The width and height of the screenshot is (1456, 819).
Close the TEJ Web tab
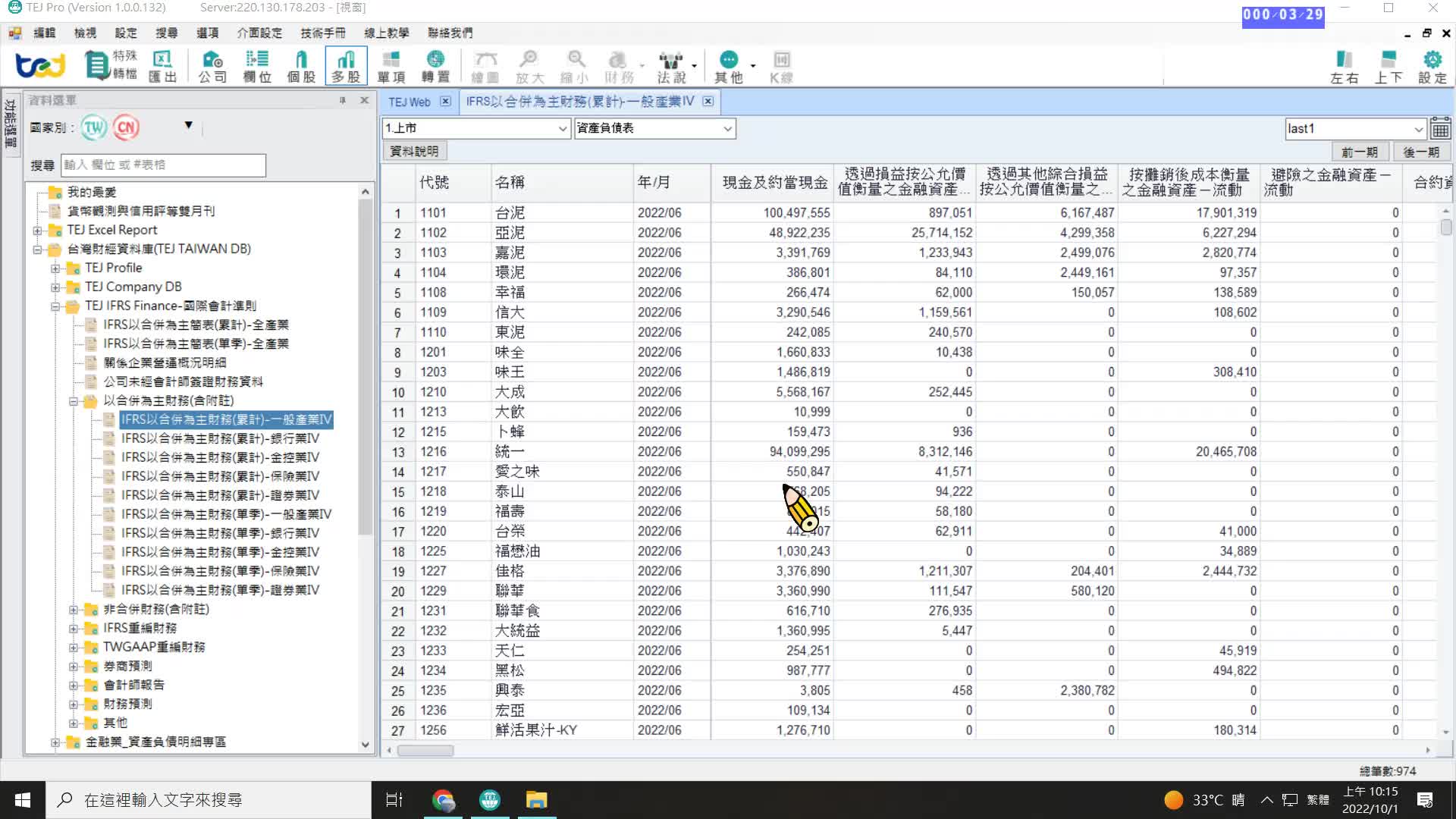[445, 102]
